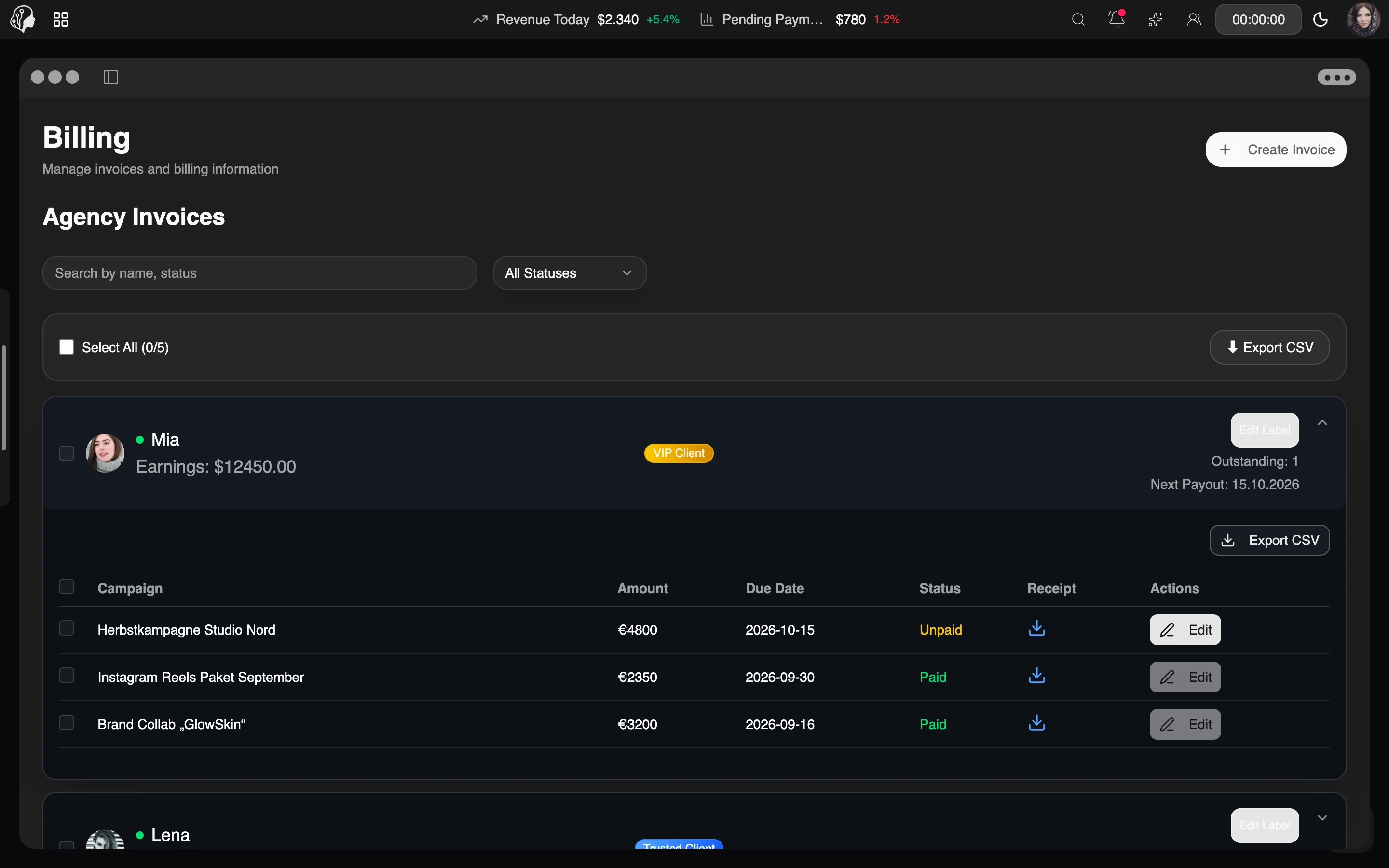
Task: Tick Mia's client card checkbox
Action: point(67,453)
